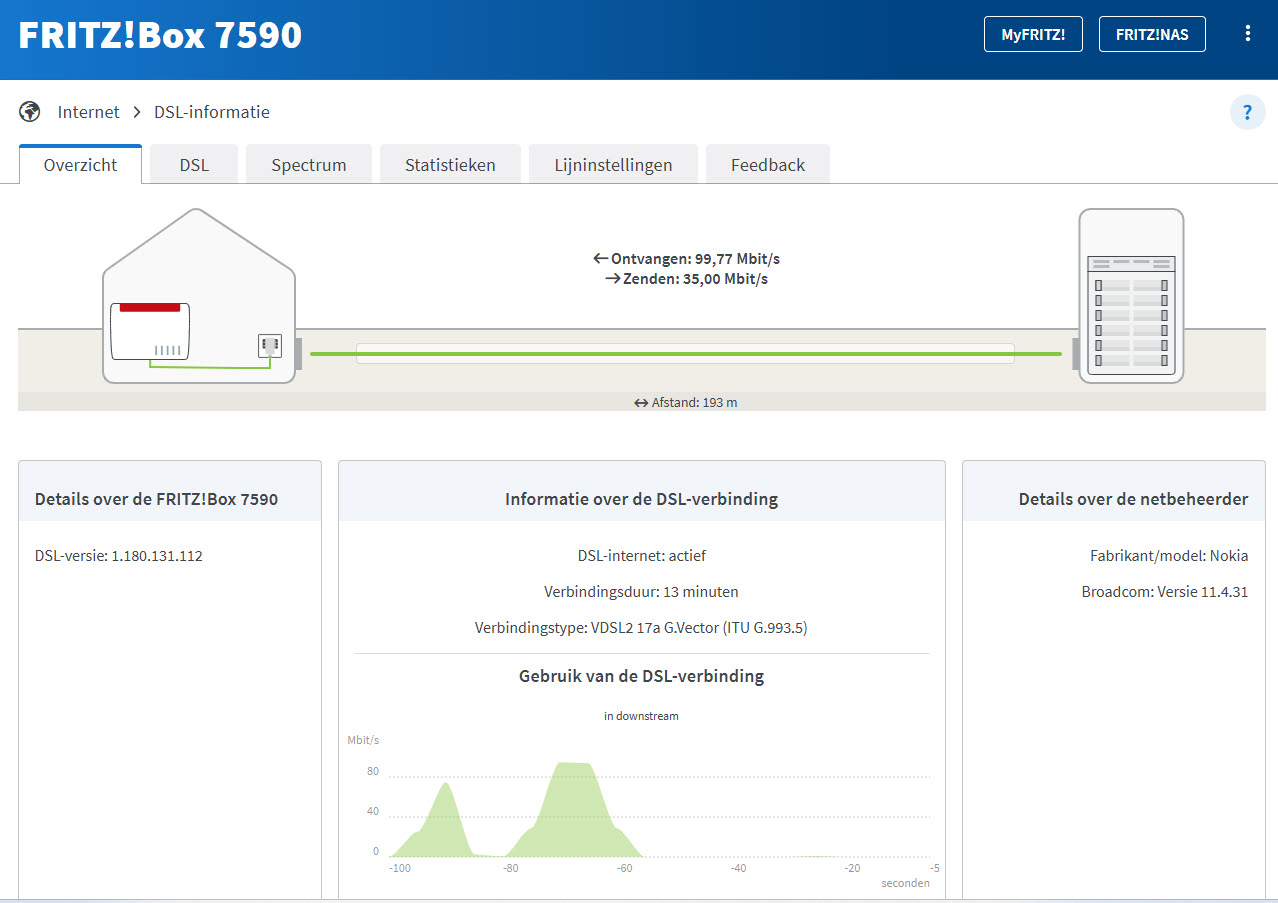
Task: Open the Spectrum tab
Action: point(308,165)
